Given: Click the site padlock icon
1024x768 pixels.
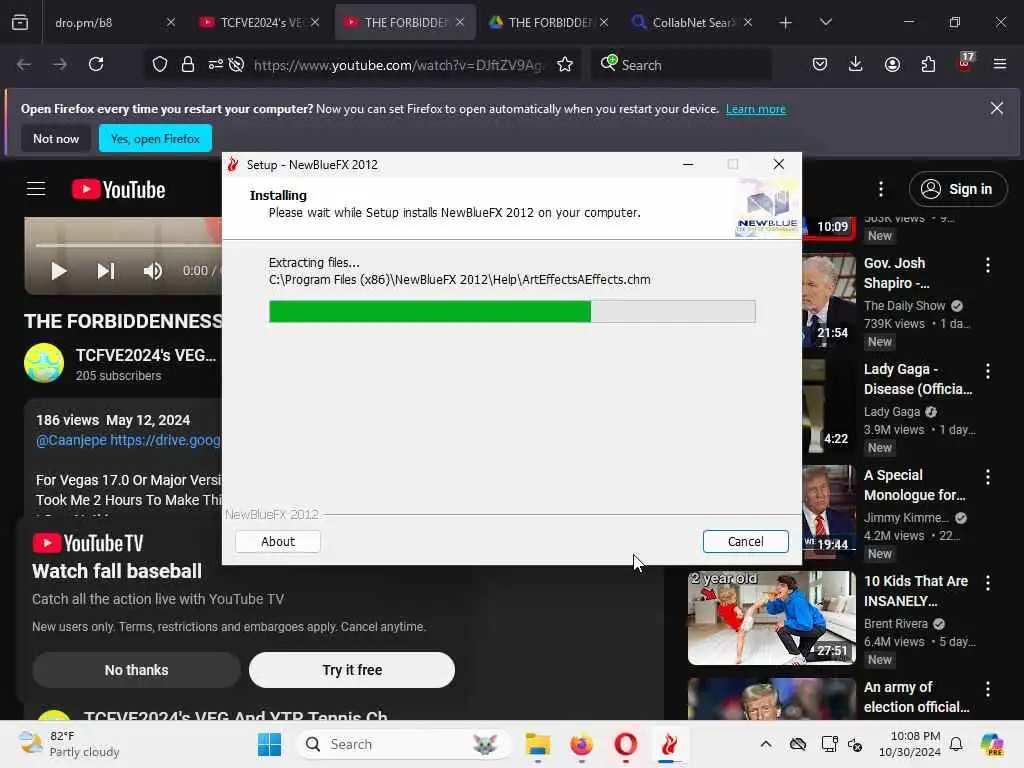Looking at the screenshot, I should pos(188,64).
